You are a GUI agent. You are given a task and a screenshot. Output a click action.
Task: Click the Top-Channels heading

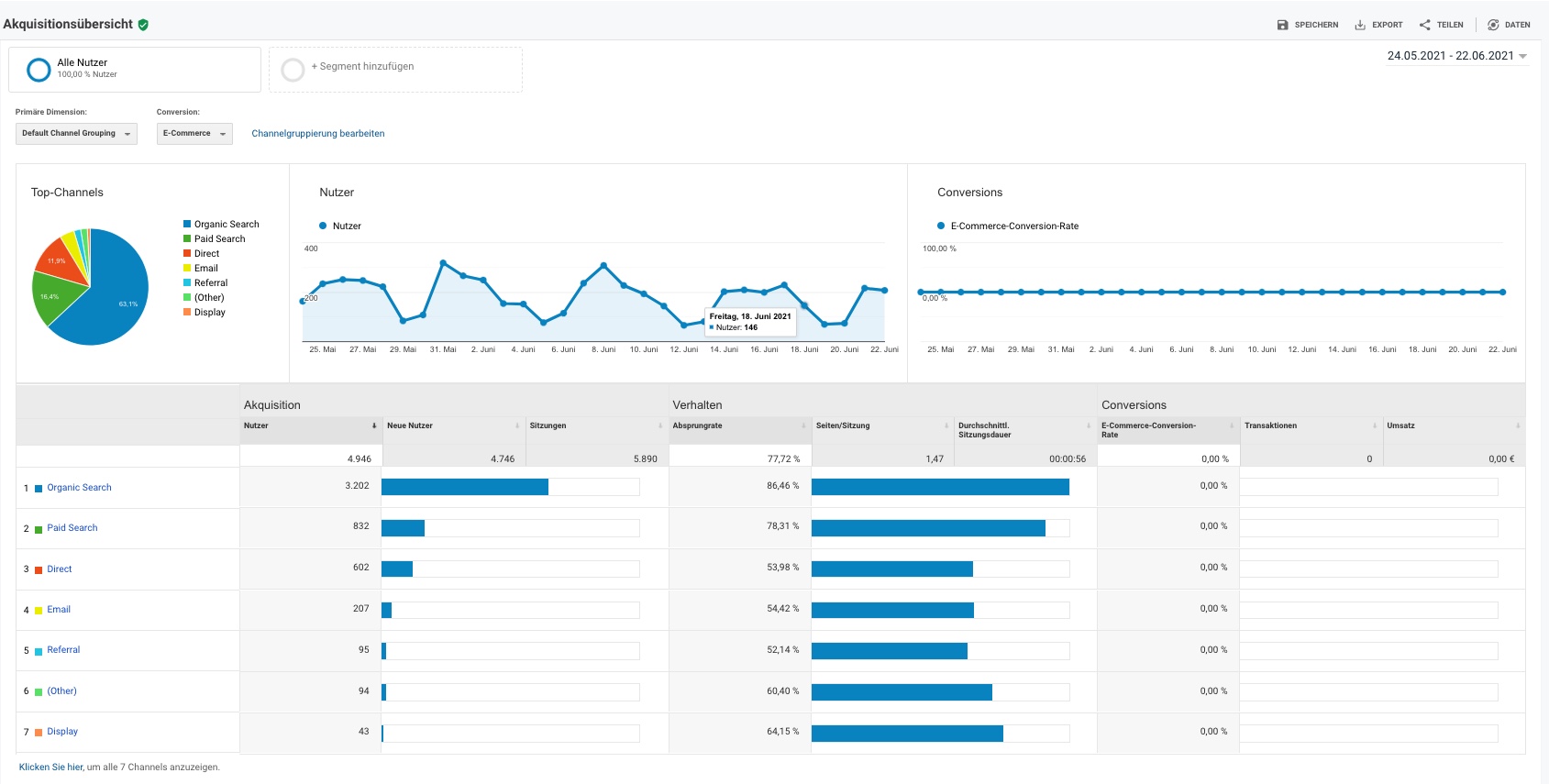pos(67,193)
